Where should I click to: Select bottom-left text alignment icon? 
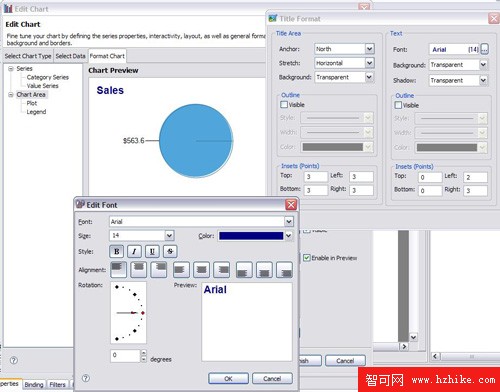244,270
